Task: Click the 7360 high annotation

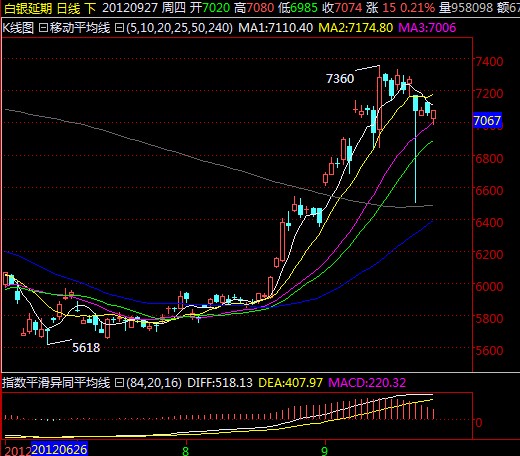Action: (x=340, y=79)
